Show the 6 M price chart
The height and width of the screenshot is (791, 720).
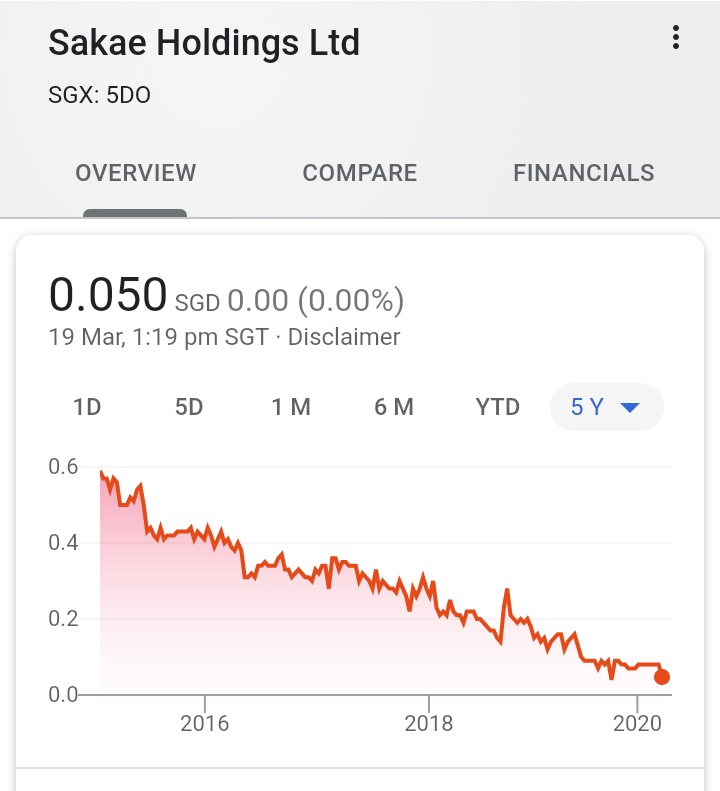(394, 407)
